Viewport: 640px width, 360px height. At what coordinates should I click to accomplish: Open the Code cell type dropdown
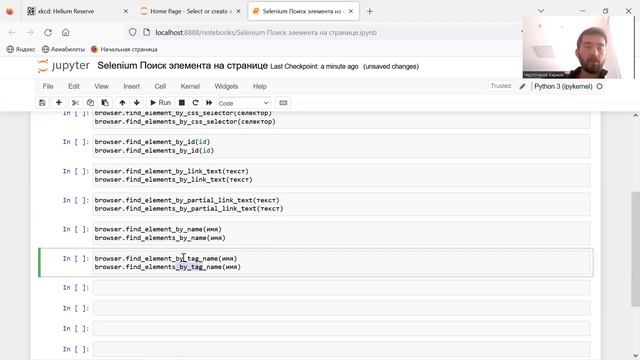coord(244,103)
